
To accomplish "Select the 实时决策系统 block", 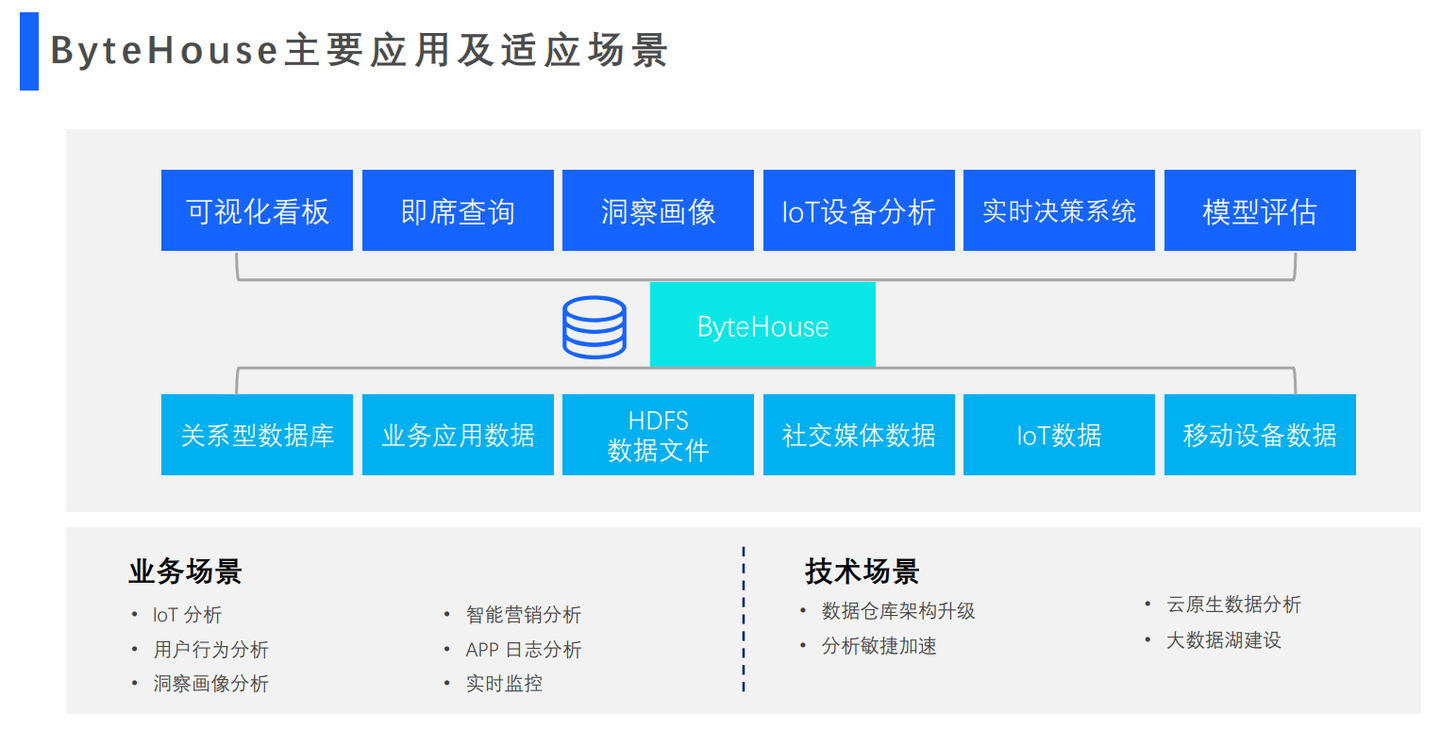I will (x=1058, y=210).
